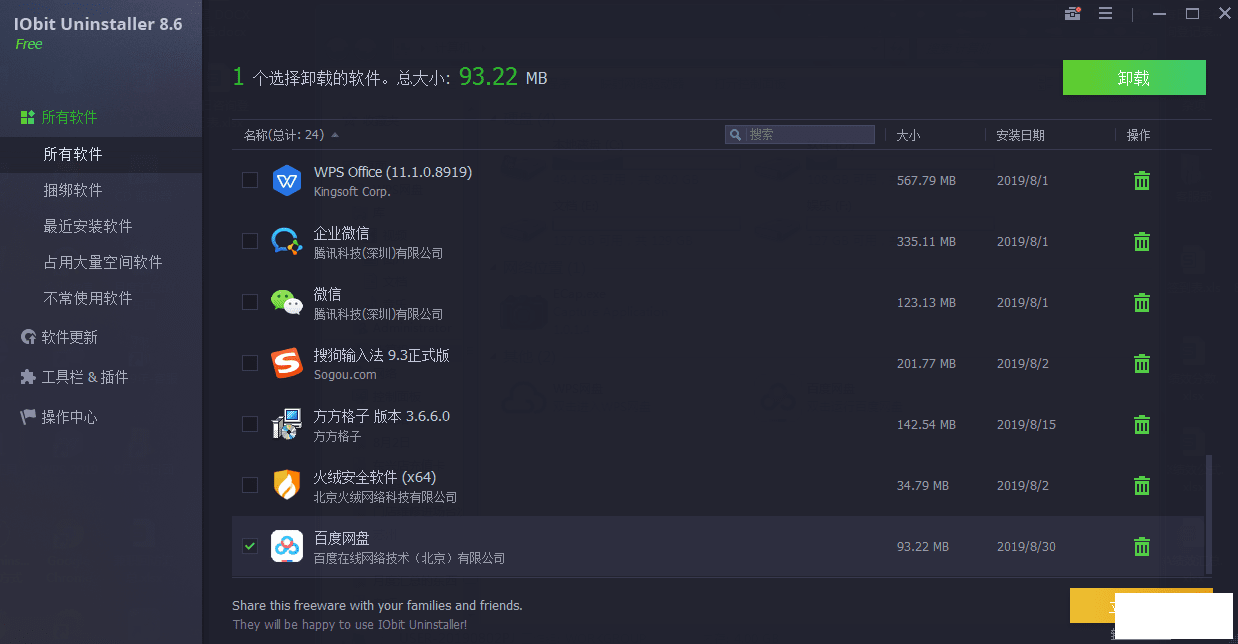The height and width of the screenshot is (644, 1238).
Task: Click the Sogou.com publisher text
Action: click(x=345, y=375)
